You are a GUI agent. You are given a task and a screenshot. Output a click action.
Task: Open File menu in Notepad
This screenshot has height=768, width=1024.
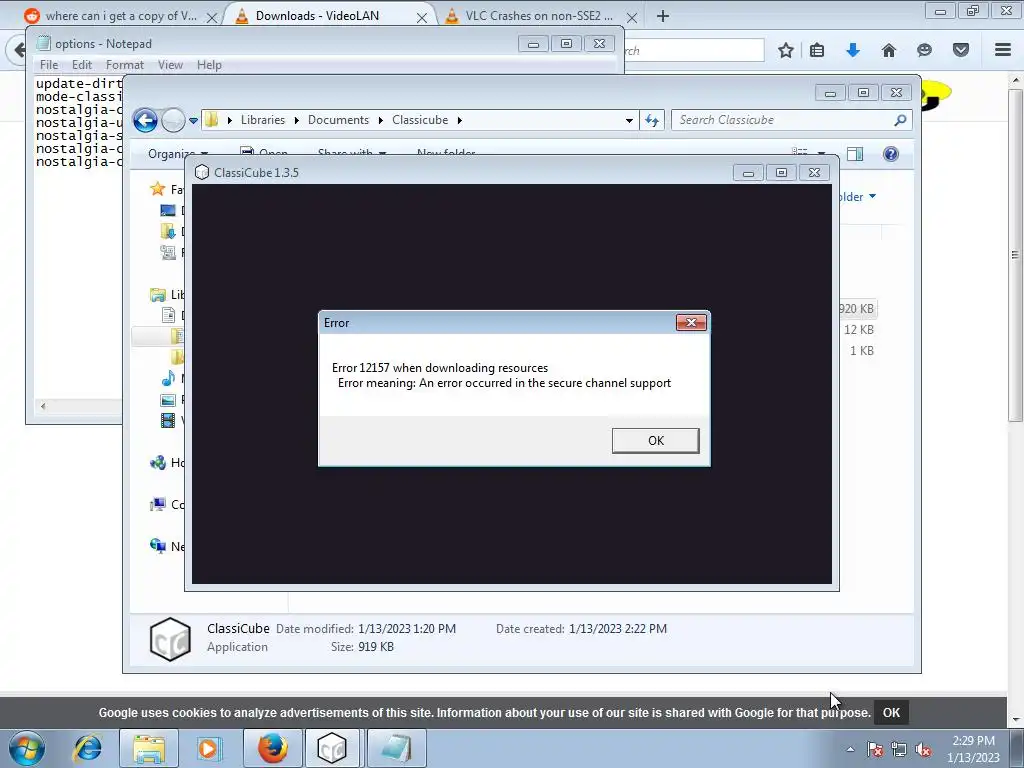point(48,65)
